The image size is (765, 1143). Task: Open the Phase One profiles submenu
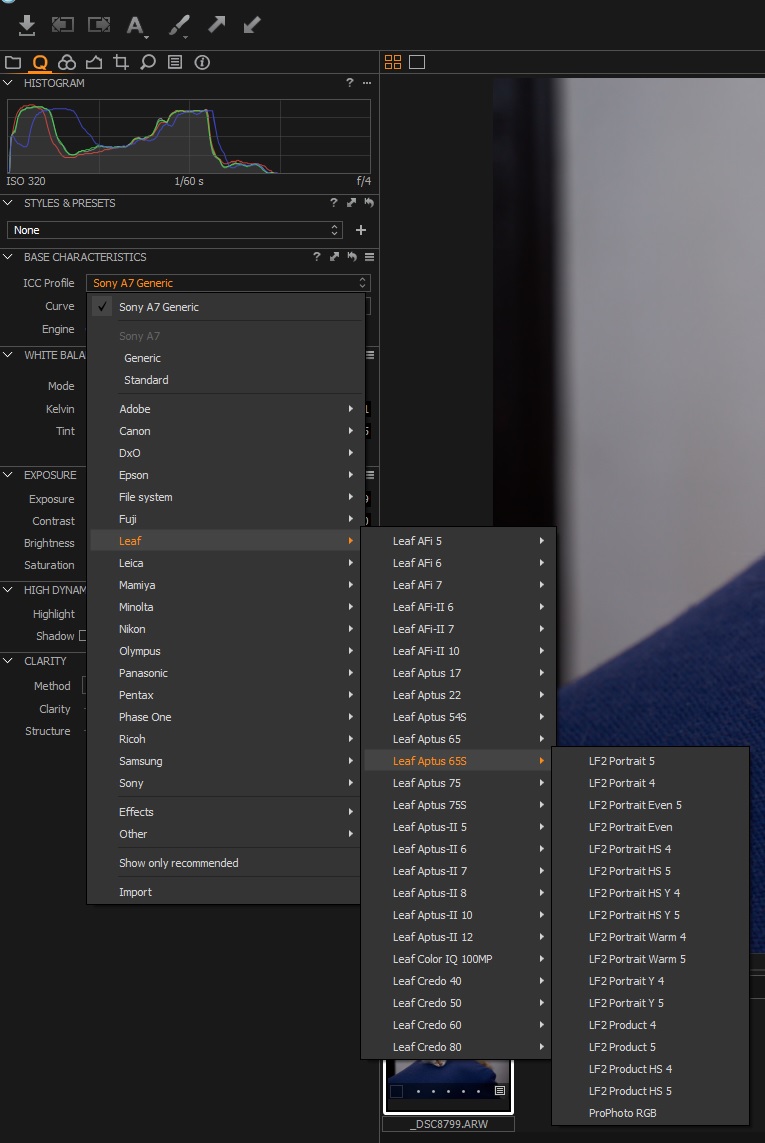tap(145, 717)
